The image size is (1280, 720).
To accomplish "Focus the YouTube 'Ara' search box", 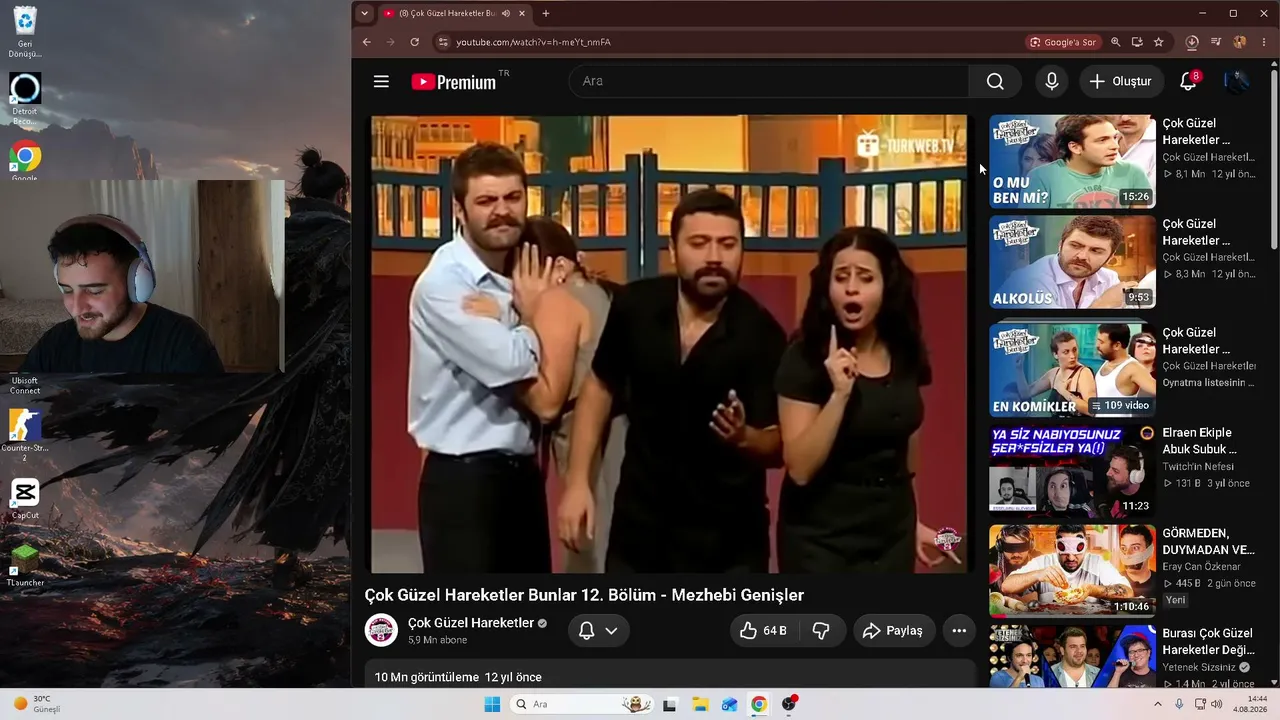I will pyautogui.click(x=769, y=81).
